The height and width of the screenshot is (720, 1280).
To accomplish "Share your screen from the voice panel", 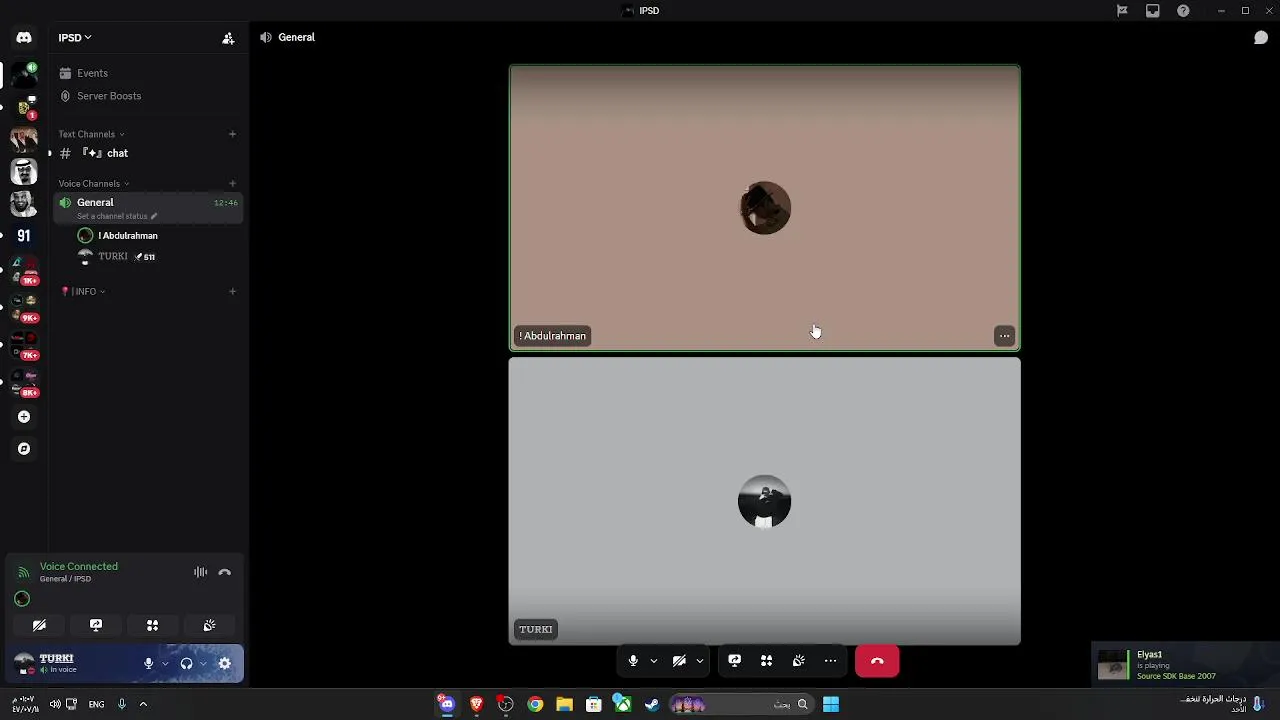I will click(x=96, y=625).
